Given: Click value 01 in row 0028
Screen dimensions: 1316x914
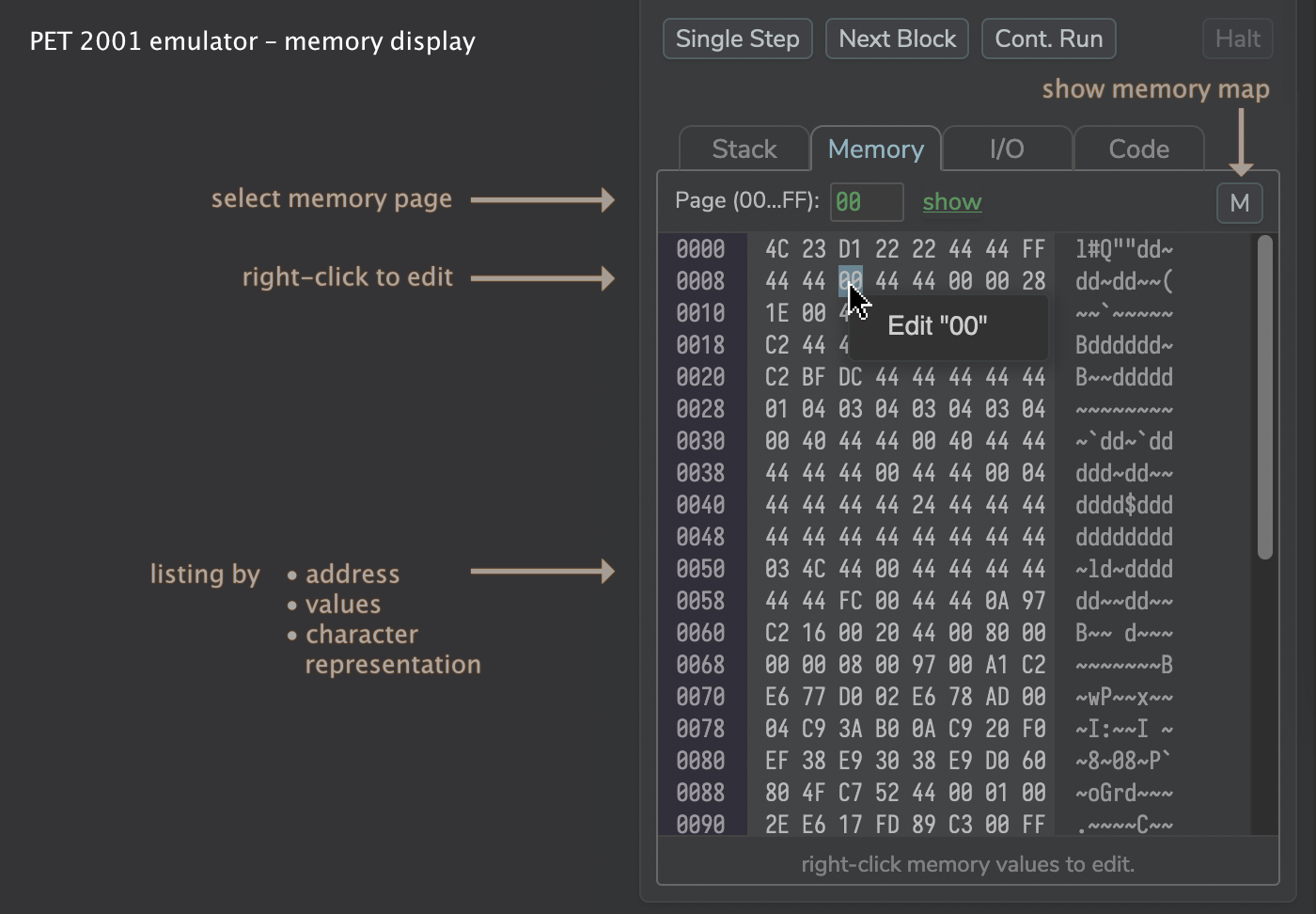Looking at the screenshot, I should point(777,409).
